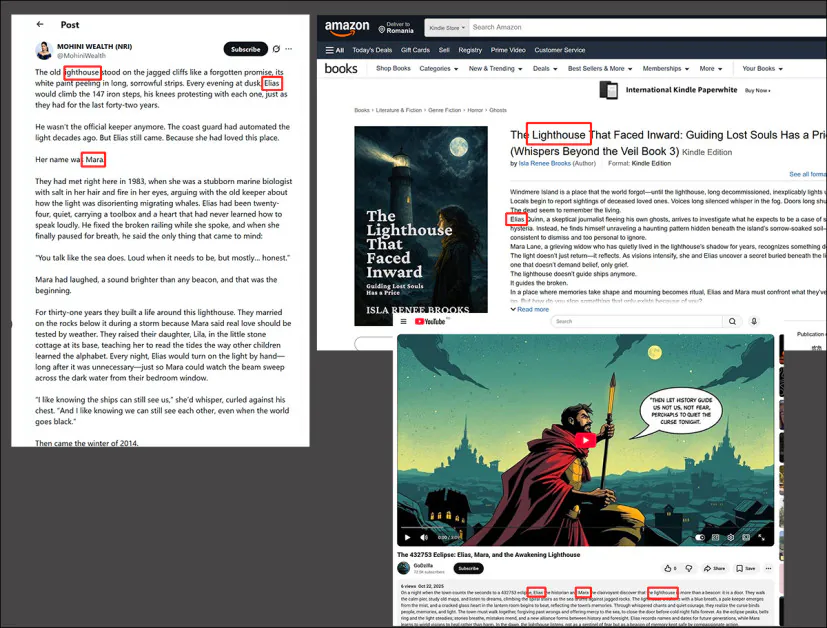Click the YouTube video progress bar
The width and height of the screenshot is (827, 628).
tap(585, 527)
